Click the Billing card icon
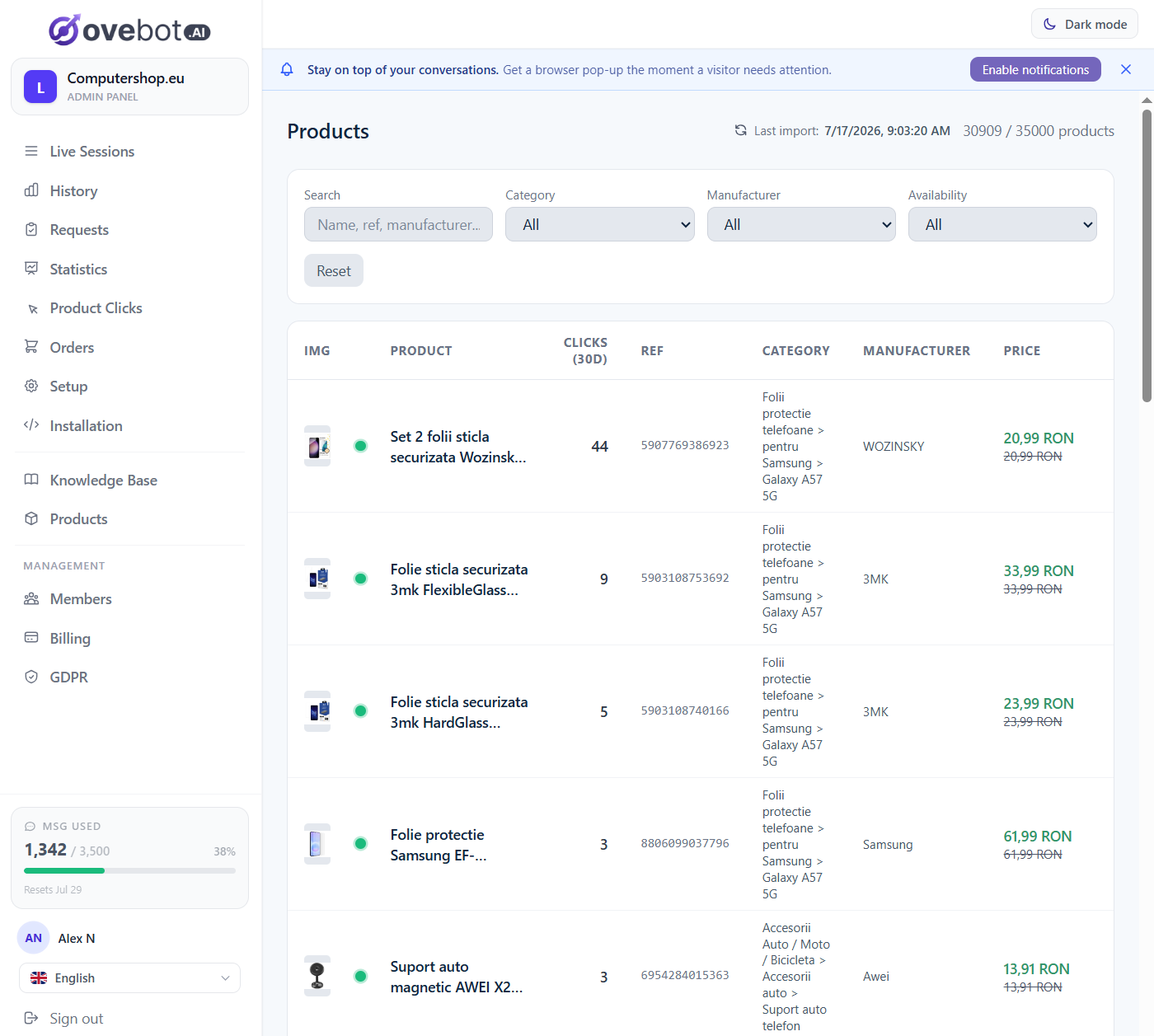This screenshot has width=1154, height=1036. pos(31,638)
